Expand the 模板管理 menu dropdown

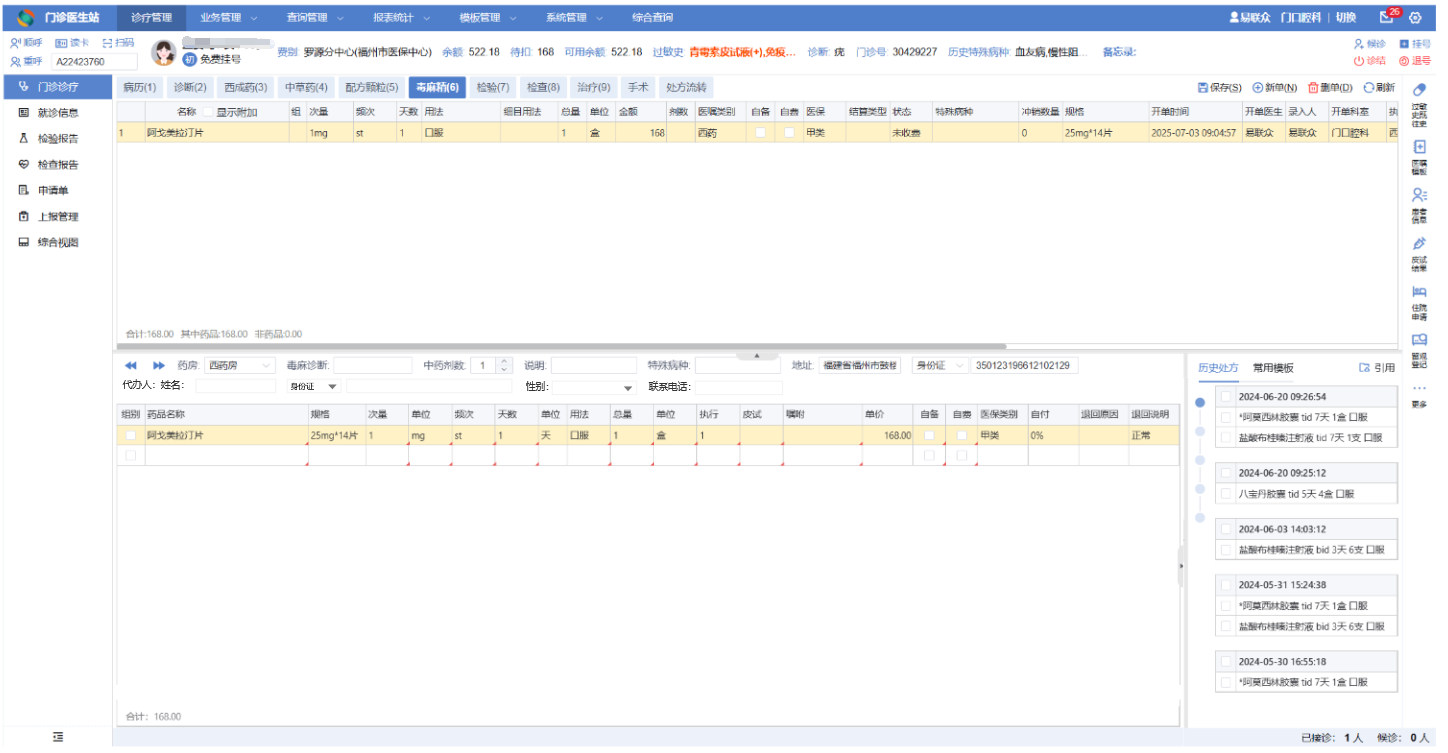click(488, 18)
